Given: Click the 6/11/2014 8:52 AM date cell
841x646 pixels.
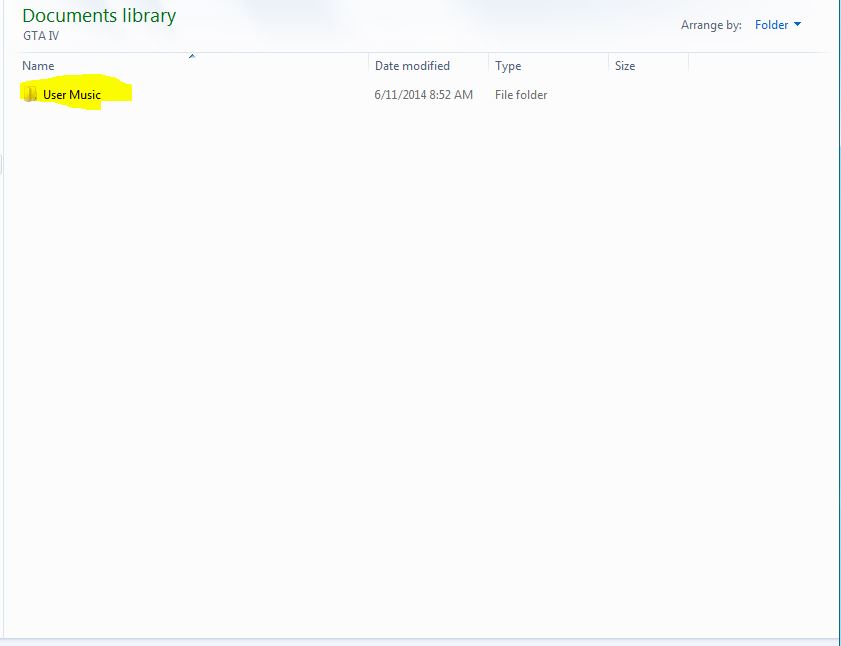Looking at the screenshot, I should tap(424, 94).
